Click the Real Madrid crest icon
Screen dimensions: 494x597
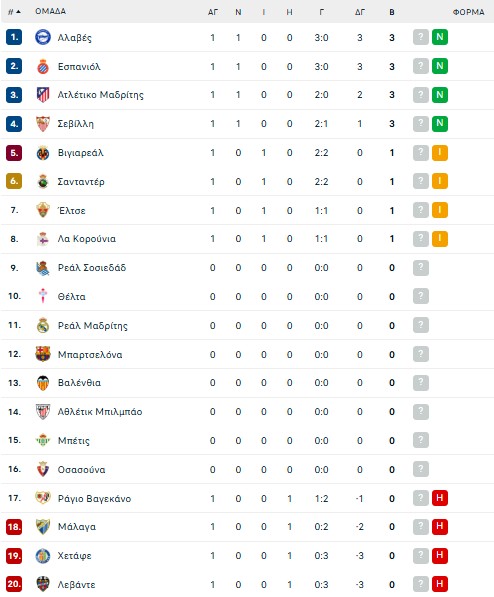(43, 326)
